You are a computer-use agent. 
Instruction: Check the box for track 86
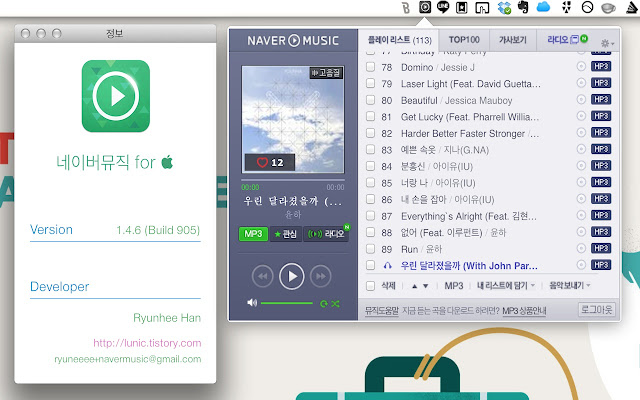tap(370, 199)
